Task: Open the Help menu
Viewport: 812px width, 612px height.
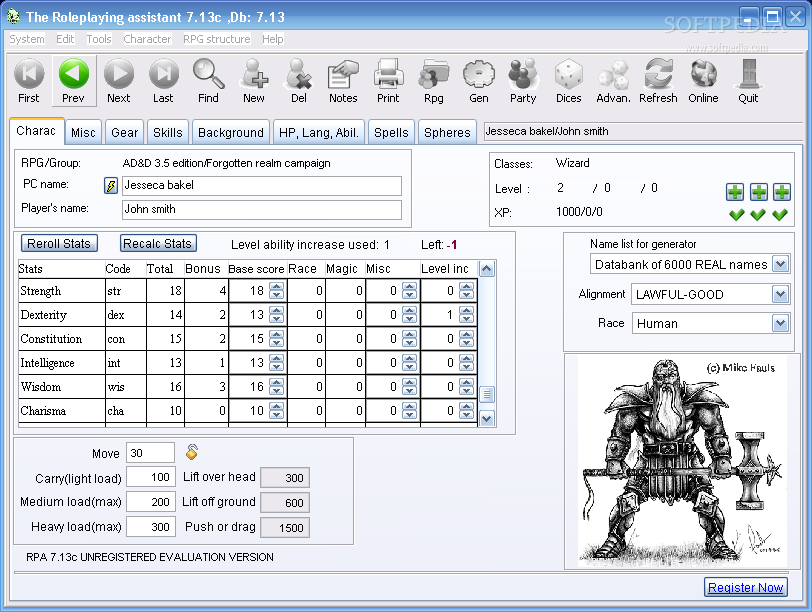Action: coord(272,39)
